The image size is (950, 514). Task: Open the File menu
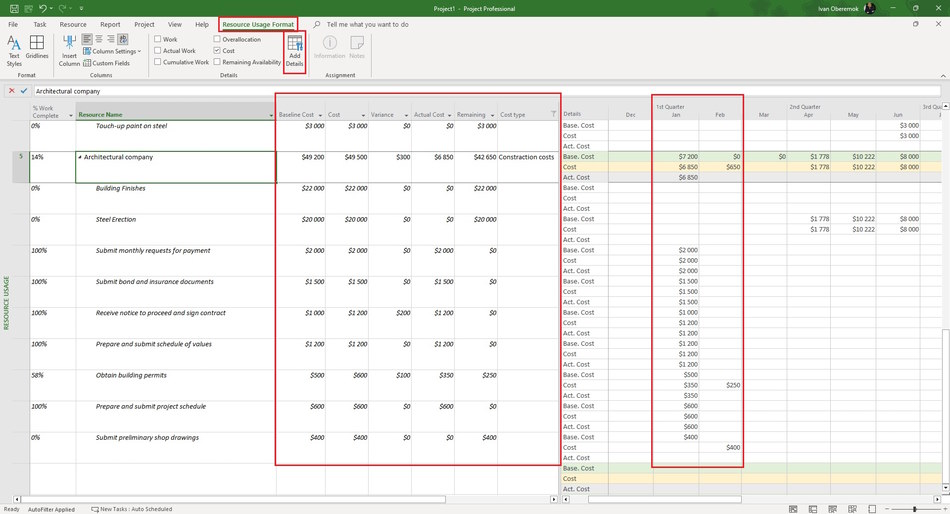13,24
